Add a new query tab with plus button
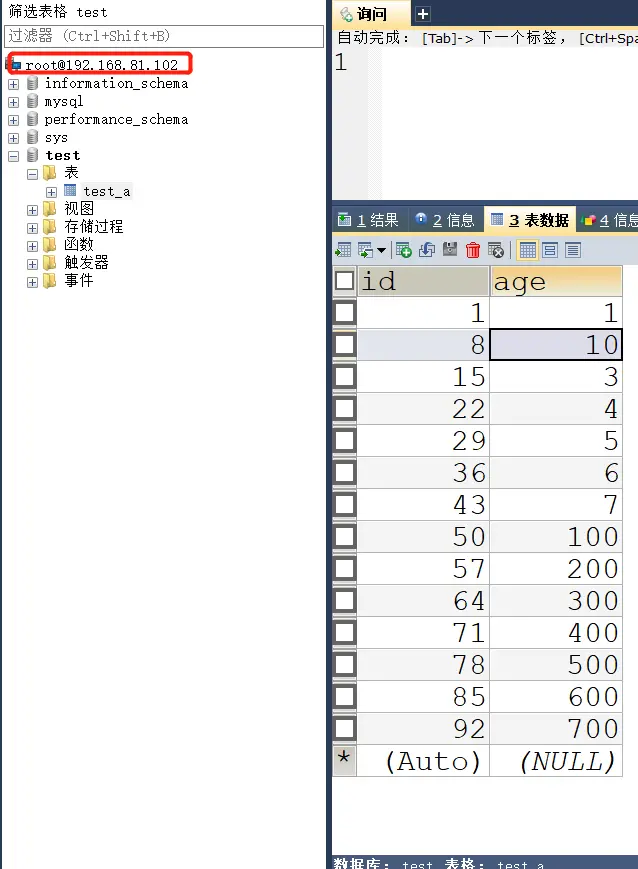This screenshot has height=869, width=638. coord(423,14)
